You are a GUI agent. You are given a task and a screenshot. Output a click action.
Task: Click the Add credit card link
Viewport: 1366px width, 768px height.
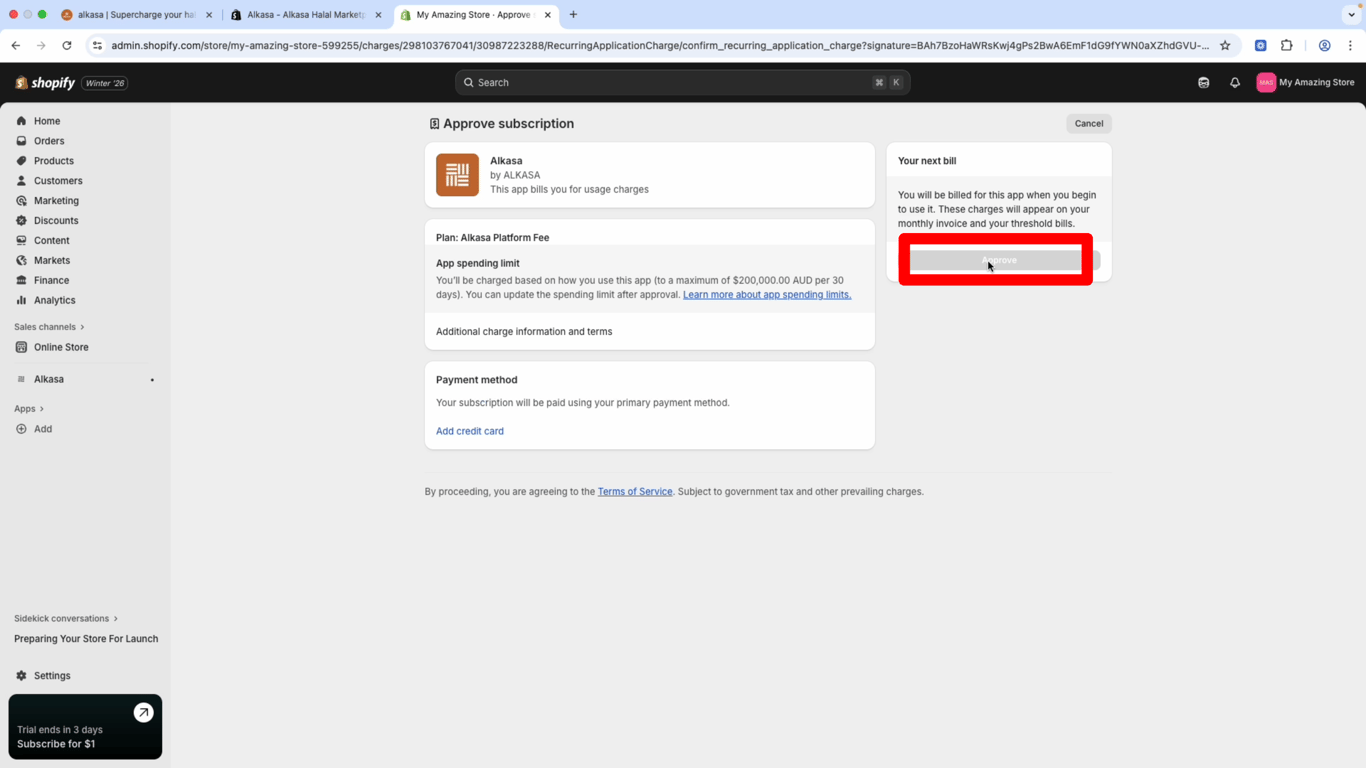(x=469, y=431)
